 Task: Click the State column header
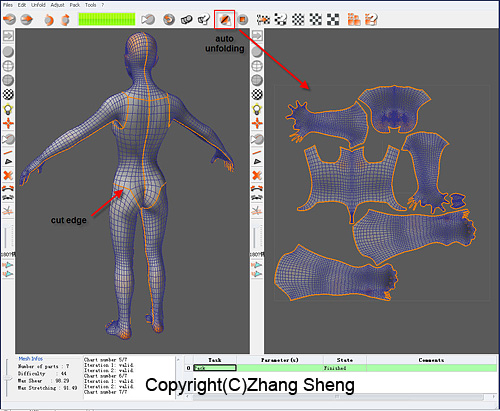coord(345,360)
